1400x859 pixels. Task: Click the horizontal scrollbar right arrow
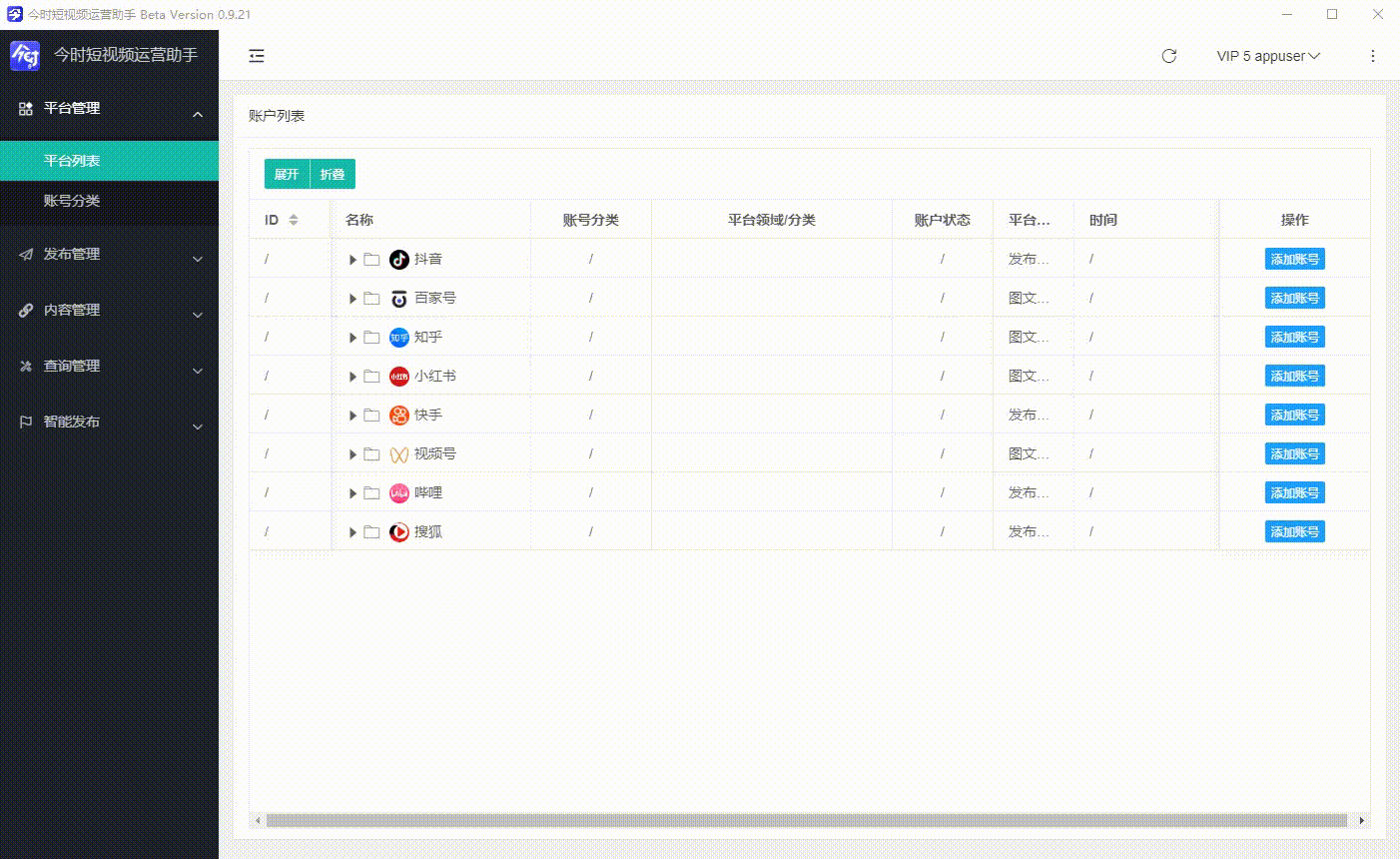tap(1361, 821)
